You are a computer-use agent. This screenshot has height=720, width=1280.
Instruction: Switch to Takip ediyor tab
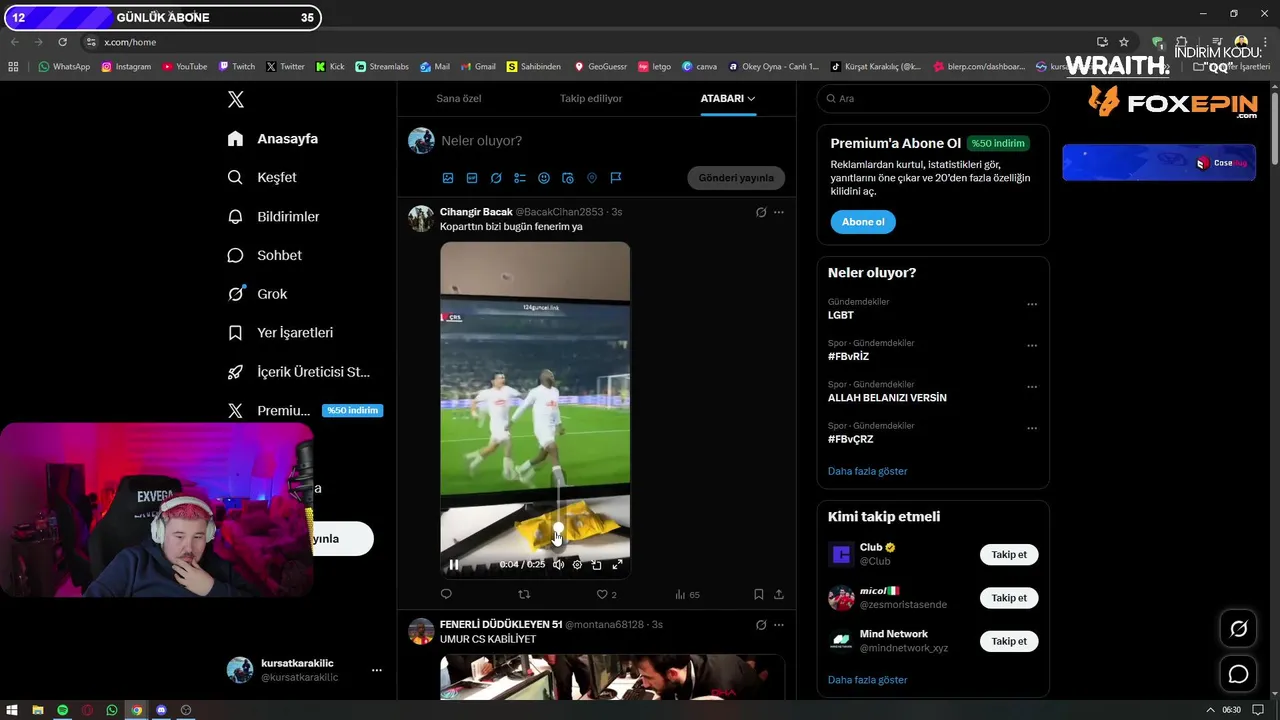click(x=591, y=98)
